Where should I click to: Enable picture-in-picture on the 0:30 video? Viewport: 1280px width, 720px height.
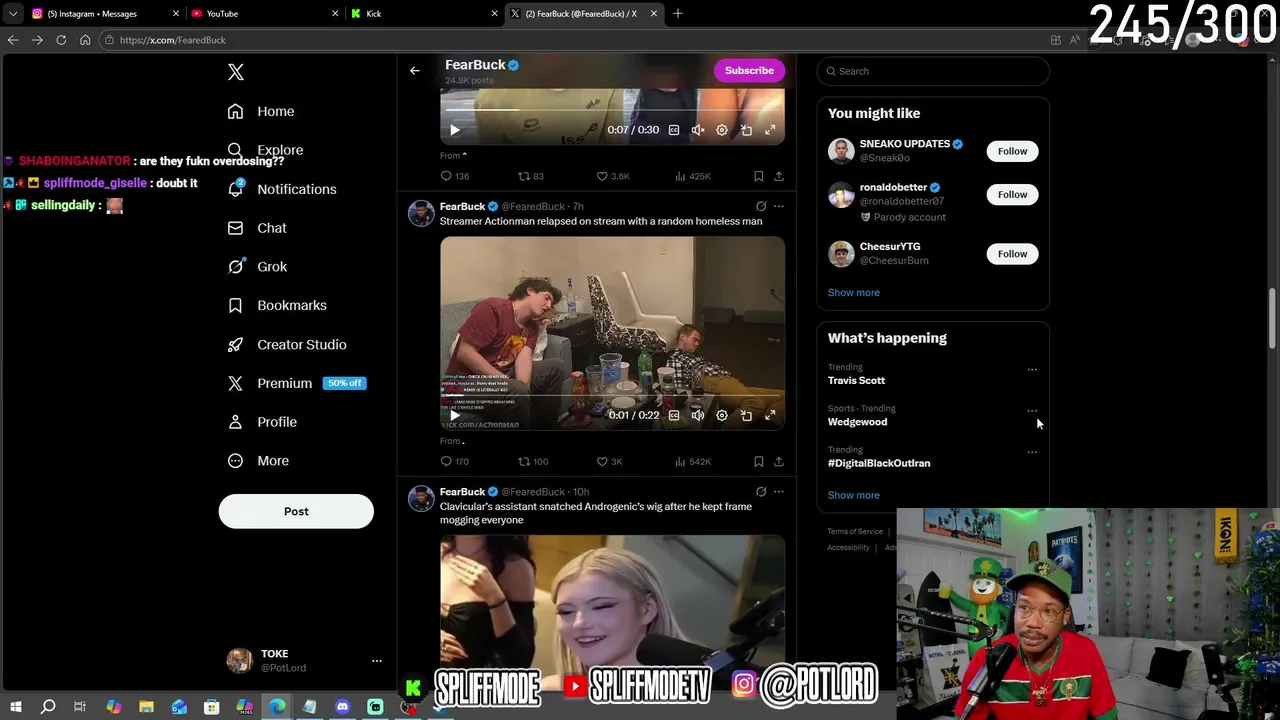[x=746, y=130]
